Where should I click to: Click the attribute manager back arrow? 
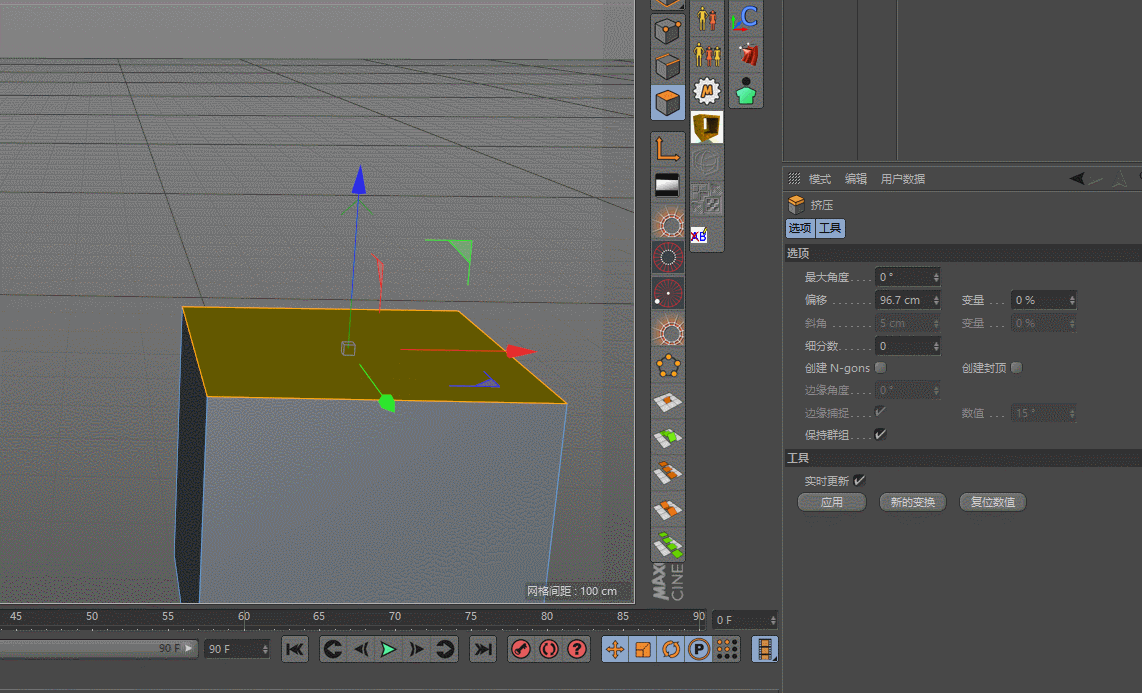(x=1077, y=178)
